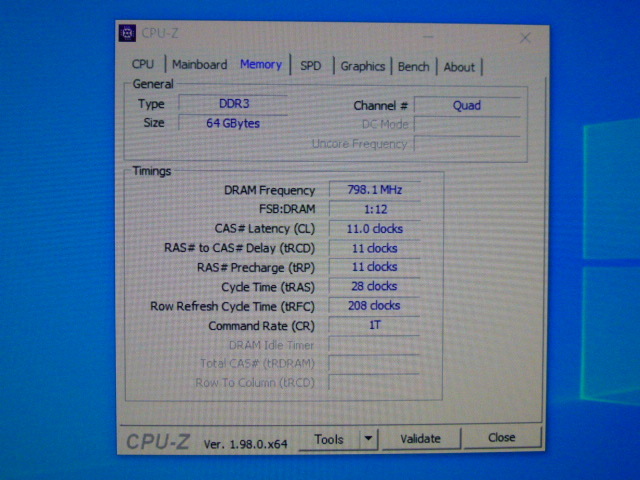
Task: Minimize the CPU-Z window
Action: (x=428, y=37)
